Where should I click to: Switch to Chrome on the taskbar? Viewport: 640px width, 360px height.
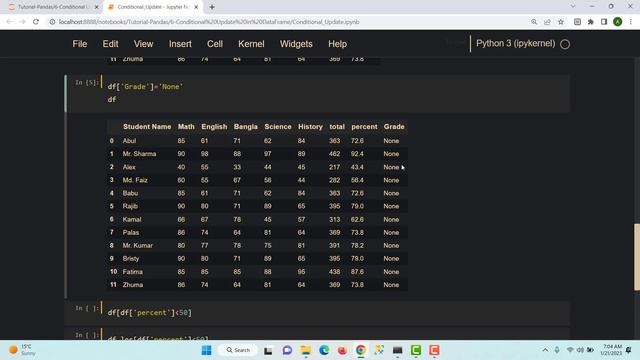(361, 350)
